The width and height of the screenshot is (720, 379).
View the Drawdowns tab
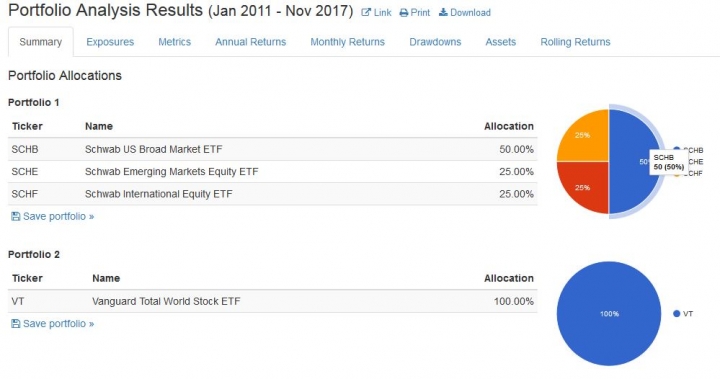pyautogui.click(x=435, y=42)
